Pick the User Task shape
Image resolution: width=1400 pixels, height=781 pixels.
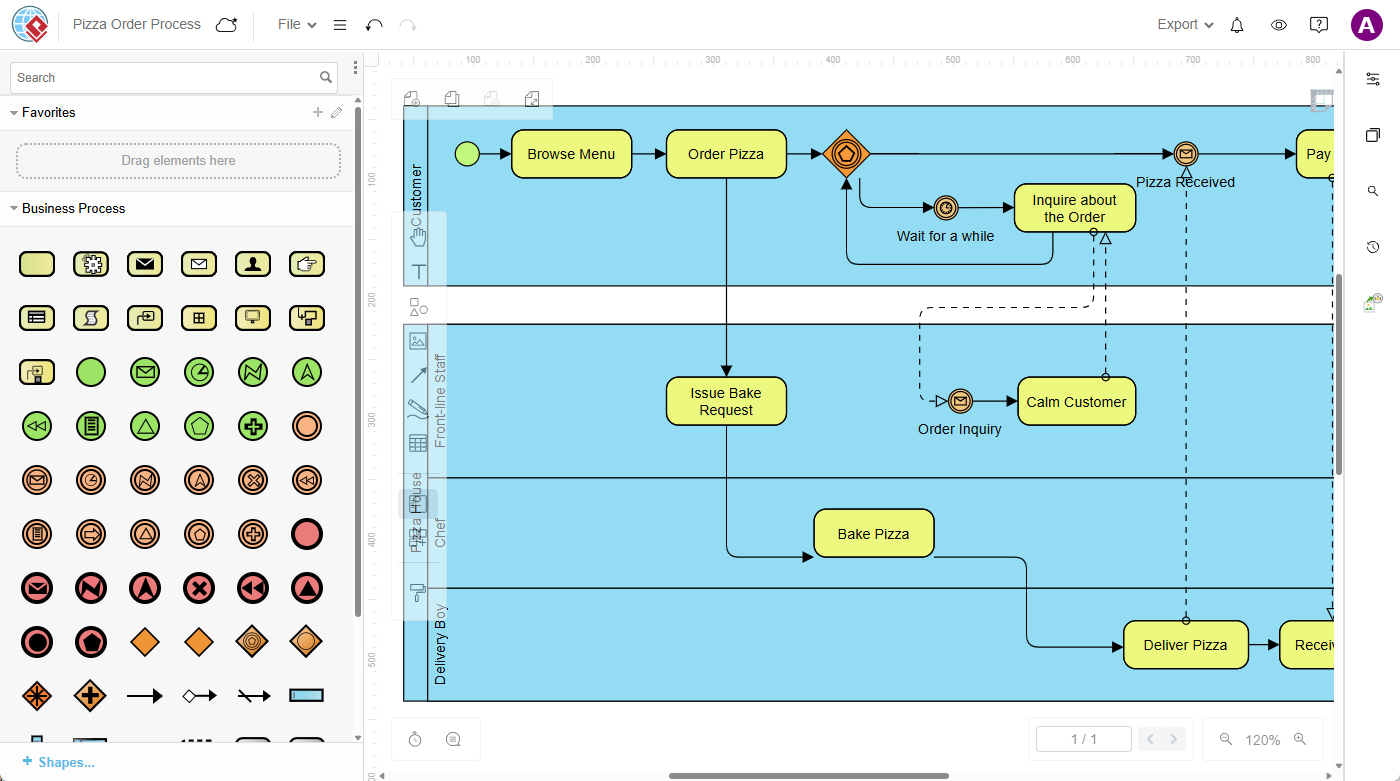pyautogui.click(x=253, y=264)
